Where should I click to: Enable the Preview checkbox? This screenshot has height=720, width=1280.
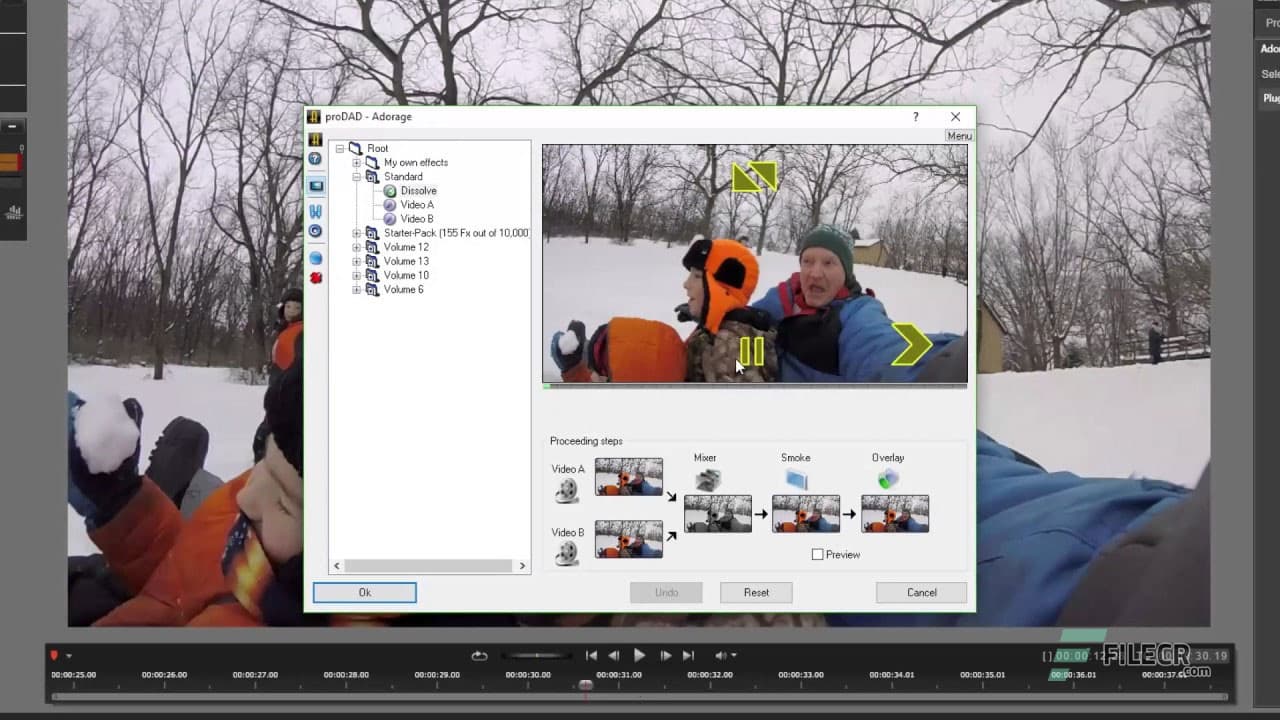818,554
